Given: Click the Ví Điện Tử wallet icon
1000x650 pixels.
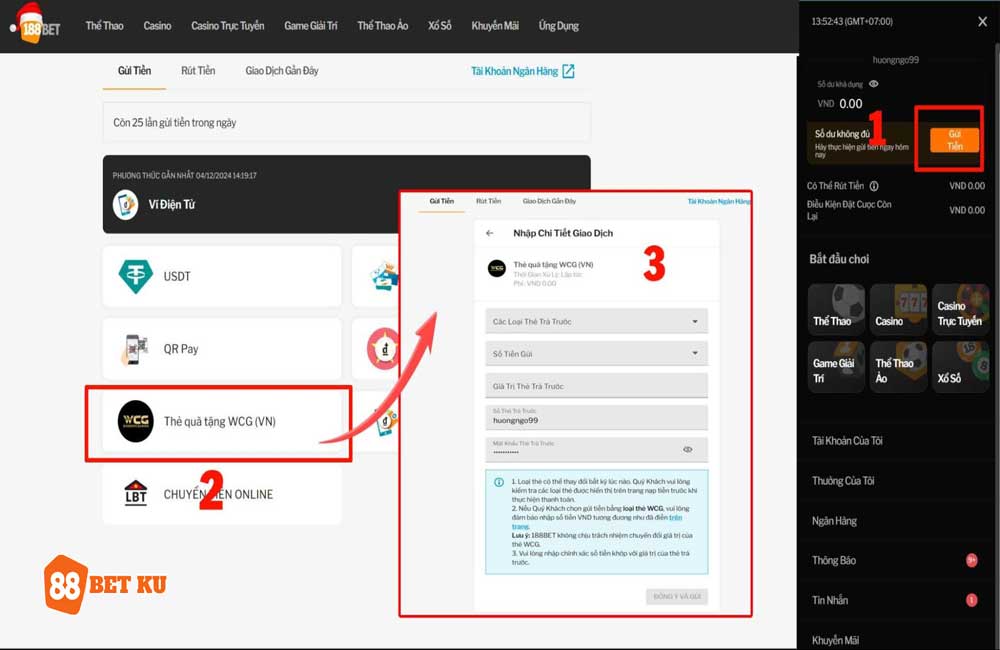Looking at the screenshot, I should [x=126, y=205].
